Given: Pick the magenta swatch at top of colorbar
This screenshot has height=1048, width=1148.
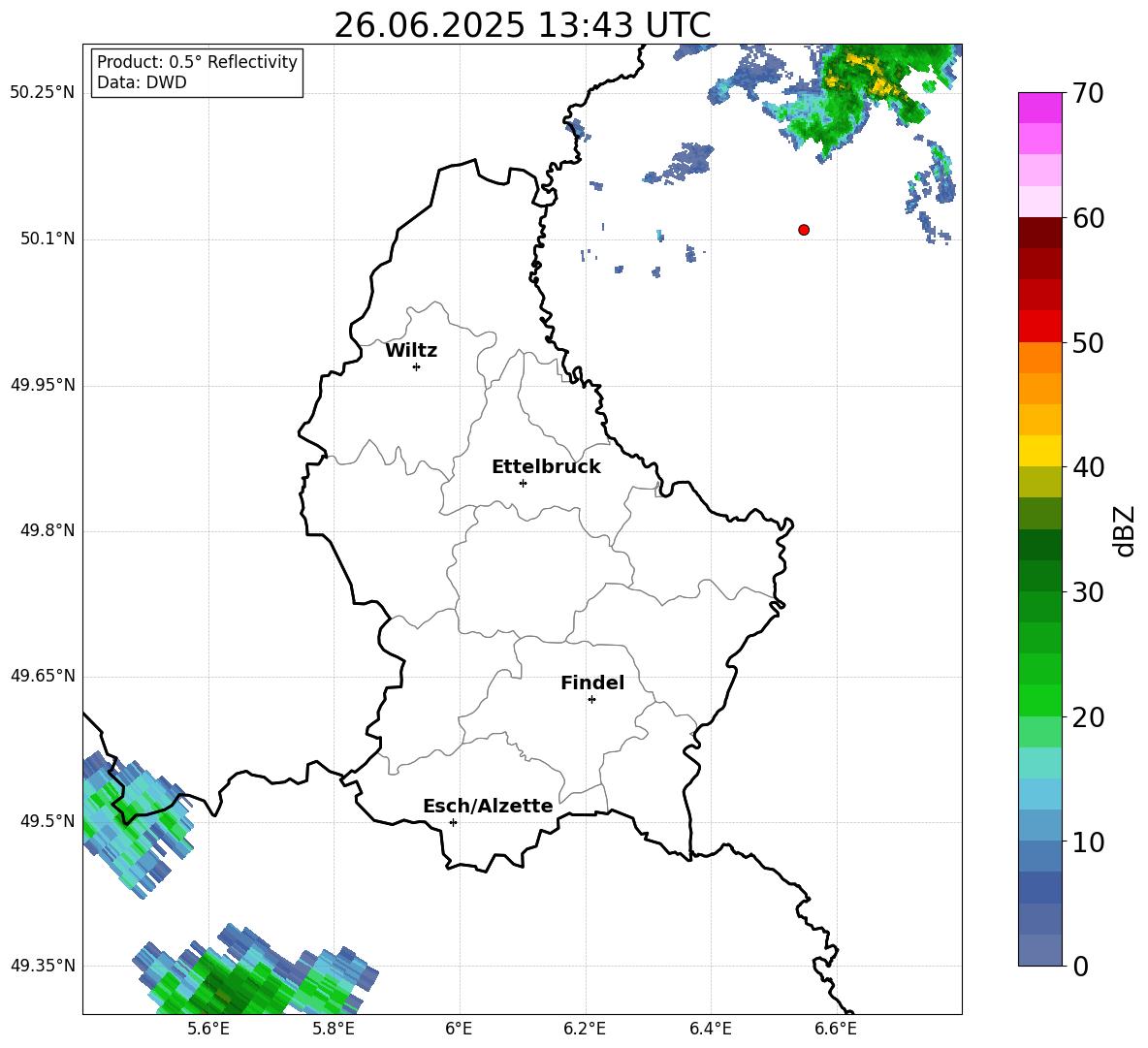Looking at the screenshot, I should [1039, 109].
